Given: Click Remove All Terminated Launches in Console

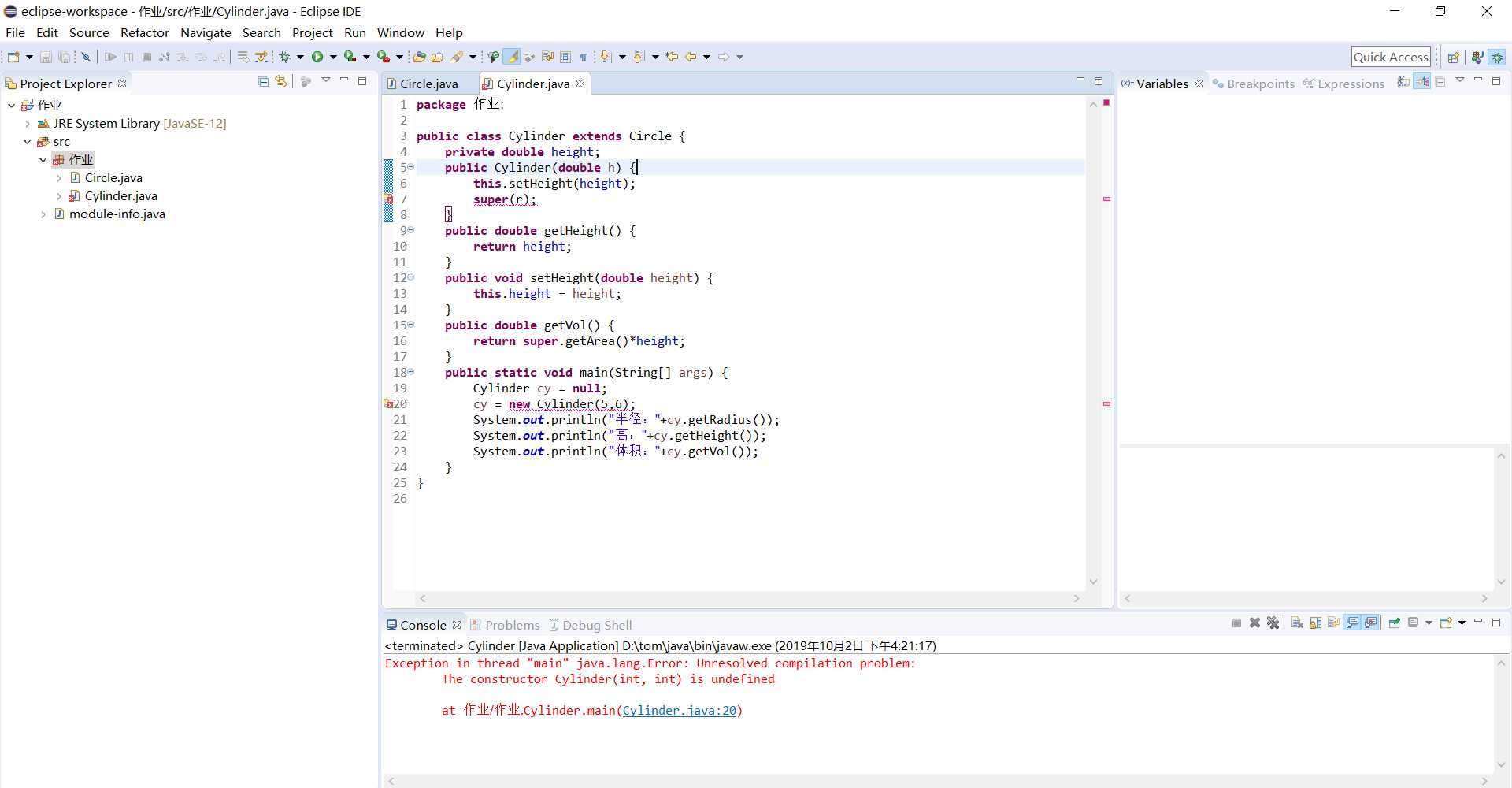Looking at the screenshot, I should tap(1273, 623).
